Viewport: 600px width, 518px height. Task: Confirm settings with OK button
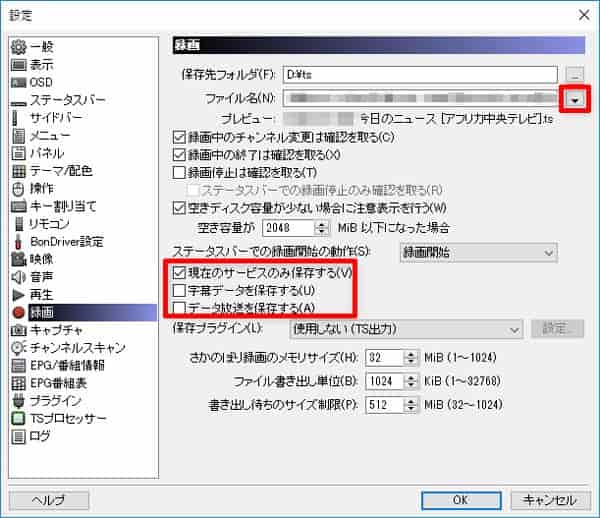pyautogui.click(x=461, y=500)
